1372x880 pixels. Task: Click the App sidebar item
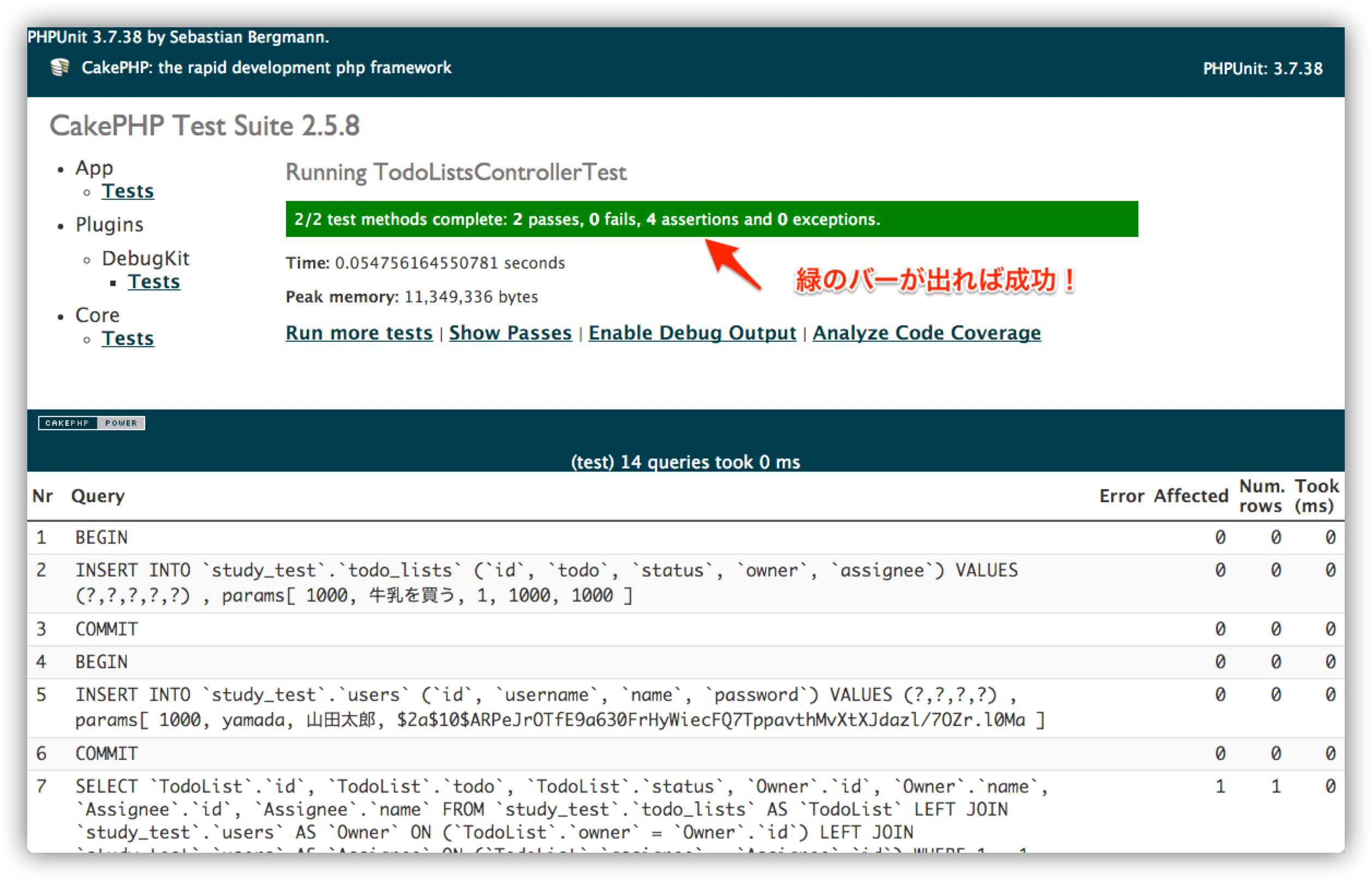pos(94,168)
